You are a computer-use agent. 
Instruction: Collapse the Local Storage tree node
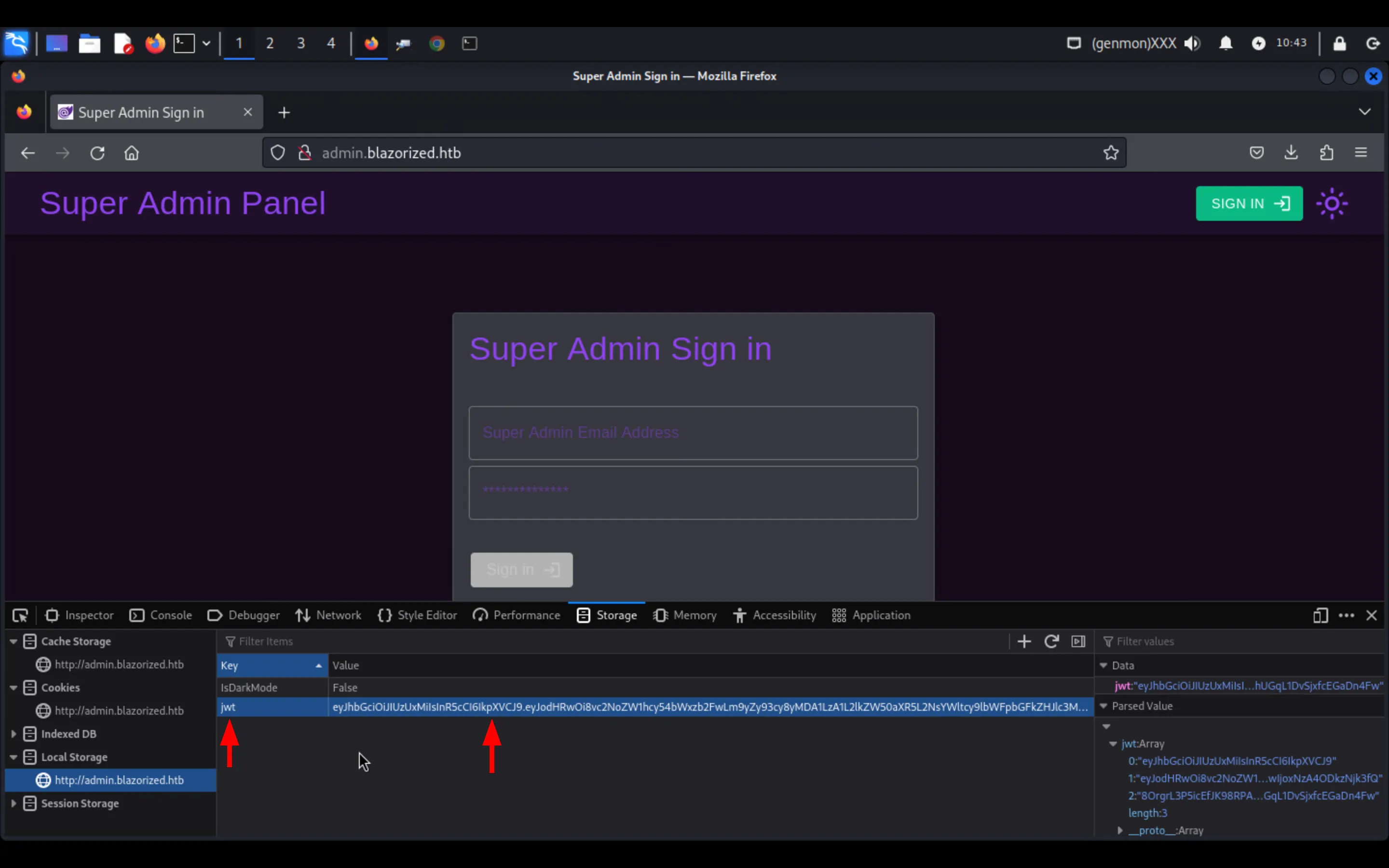(x=13, y=757)
